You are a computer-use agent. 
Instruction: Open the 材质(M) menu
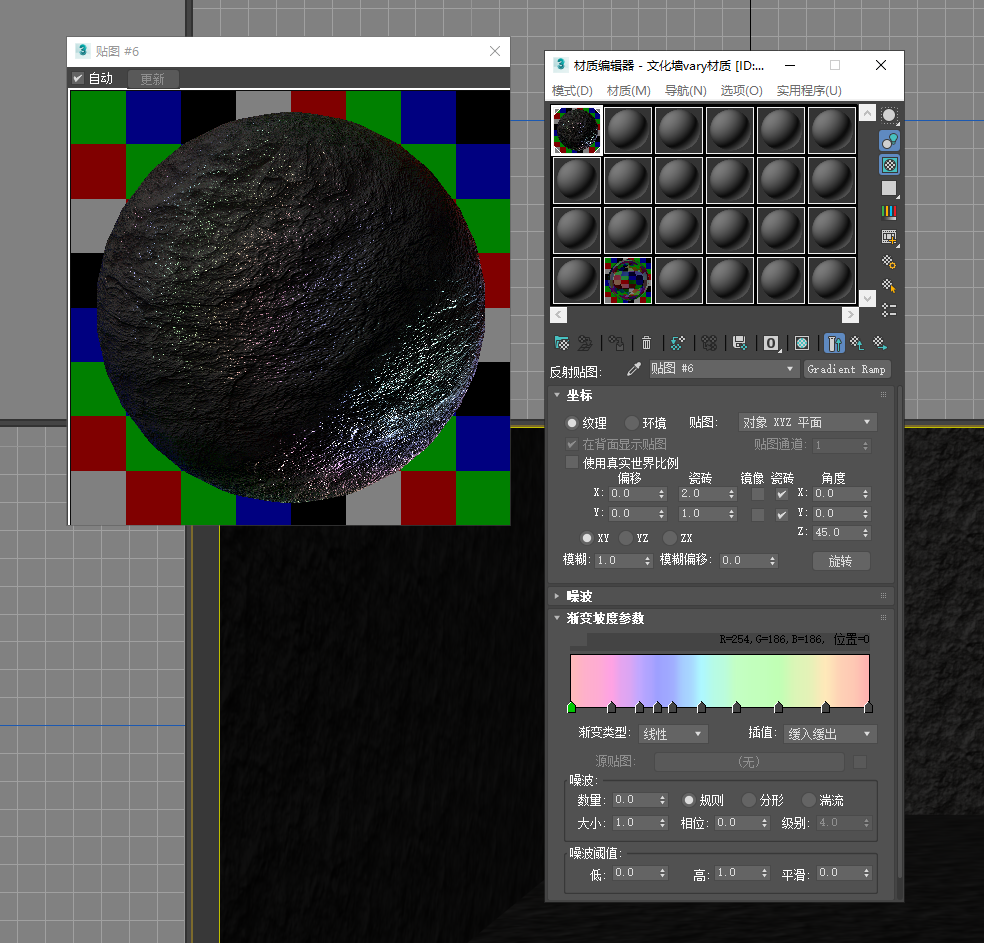[x=628, y=91]
